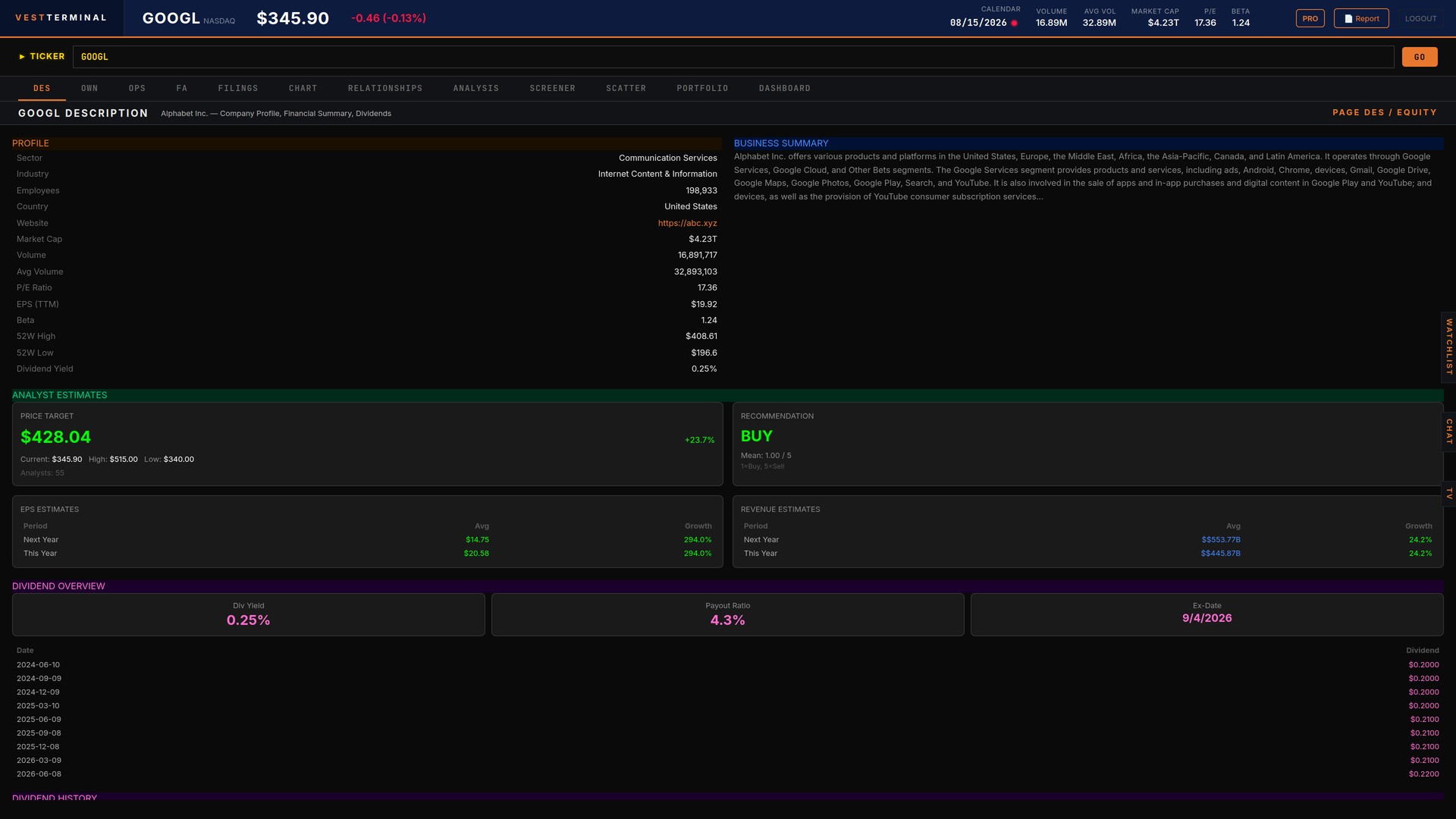This screenshot has height=819, width=1456.
Task: Switch to the SCREENER tab
Action: [x=553, y=89]
